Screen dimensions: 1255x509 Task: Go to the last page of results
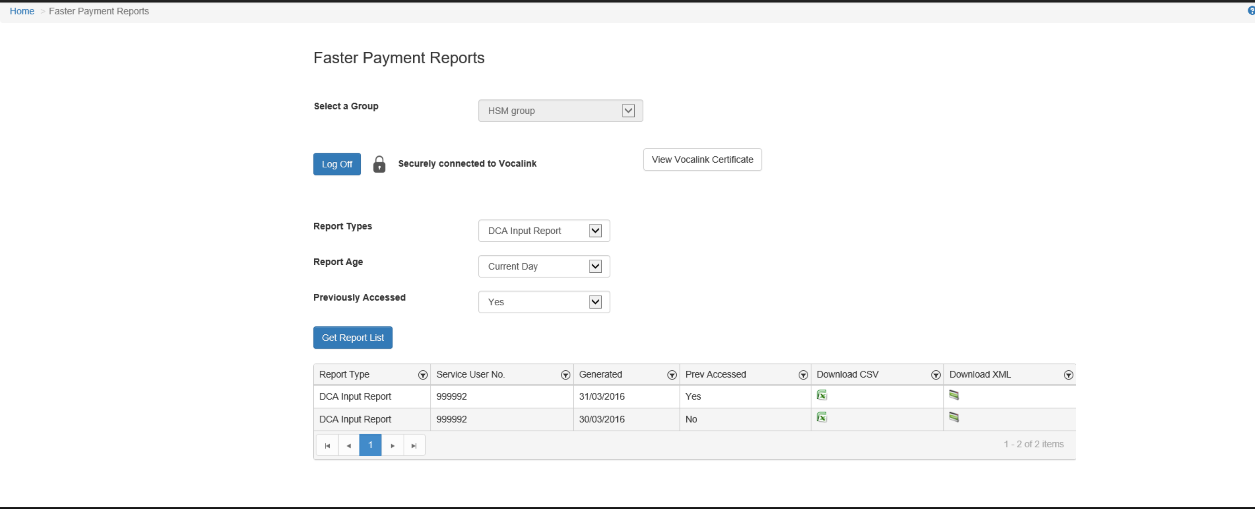[414, 445]
